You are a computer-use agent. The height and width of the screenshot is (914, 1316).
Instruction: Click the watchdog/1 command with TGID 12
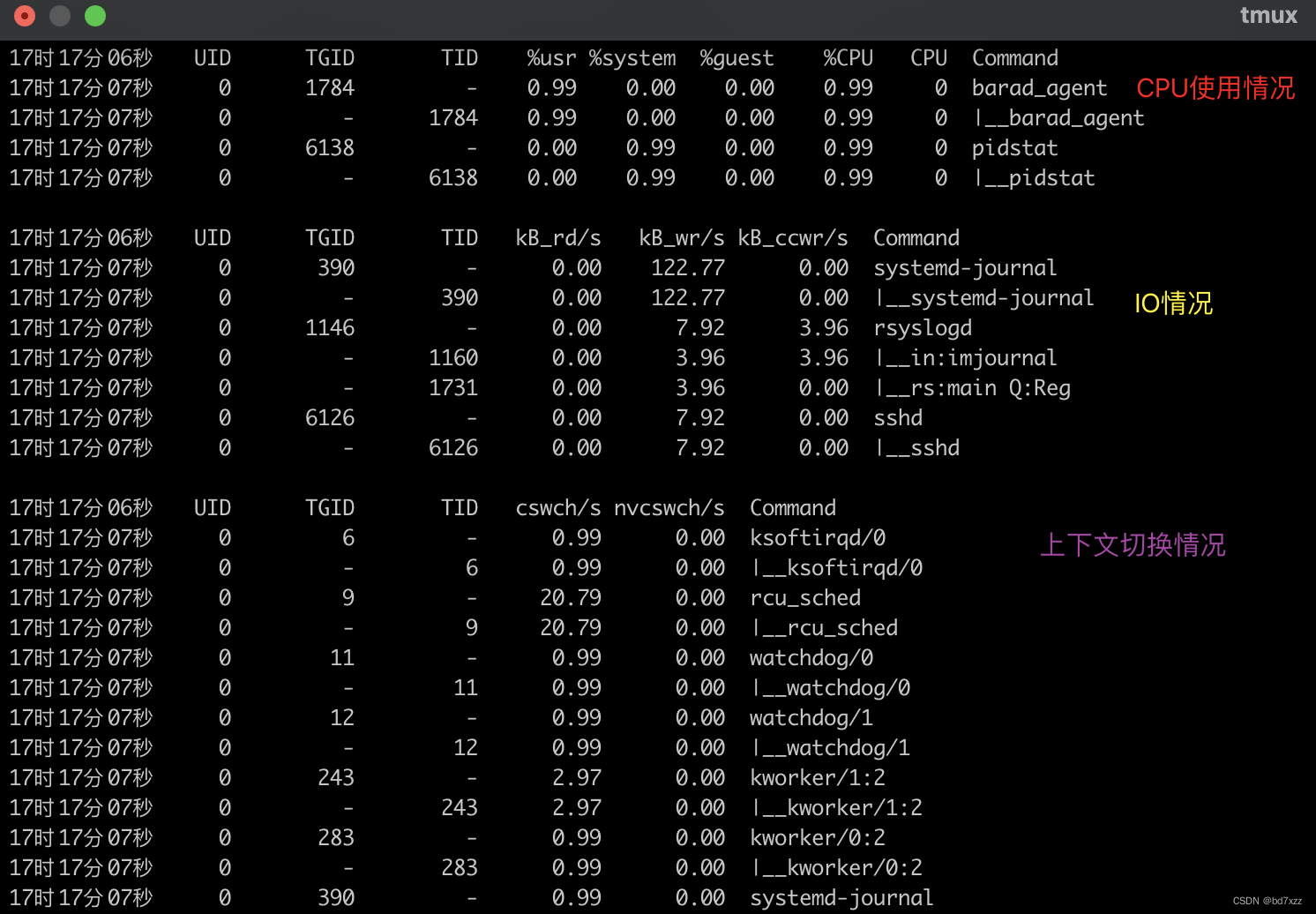(x=811, y=718)
